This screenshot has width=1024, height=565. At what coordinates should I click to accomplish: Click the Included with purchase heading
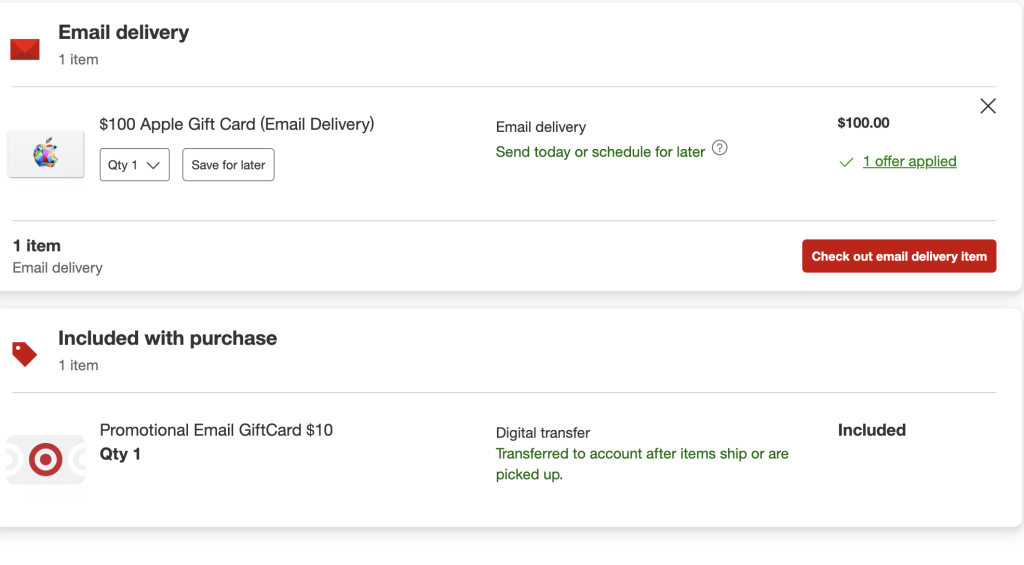click(x=167, y=338)
